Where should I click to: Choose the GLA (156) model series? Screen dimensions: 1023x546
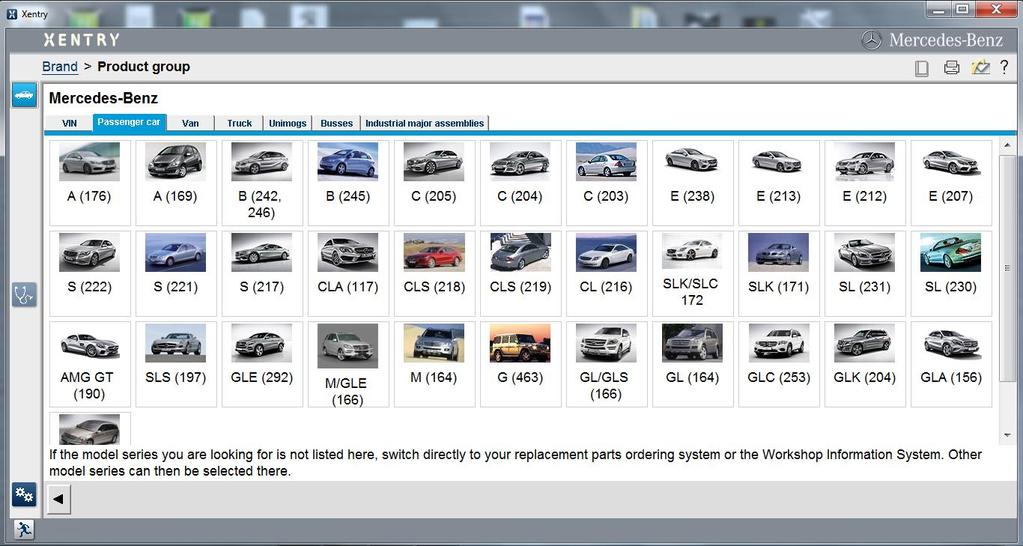[951, 364]
